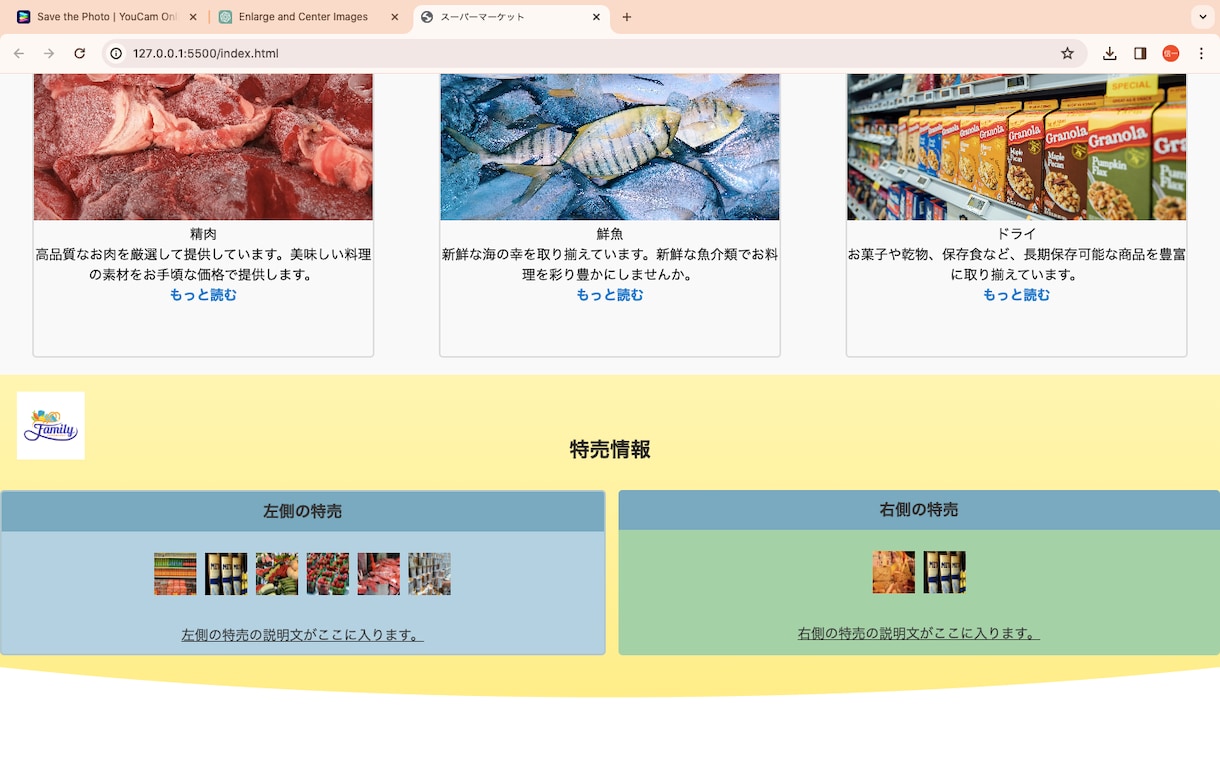Open もっと読む link under ドライ

[1016, 295]
